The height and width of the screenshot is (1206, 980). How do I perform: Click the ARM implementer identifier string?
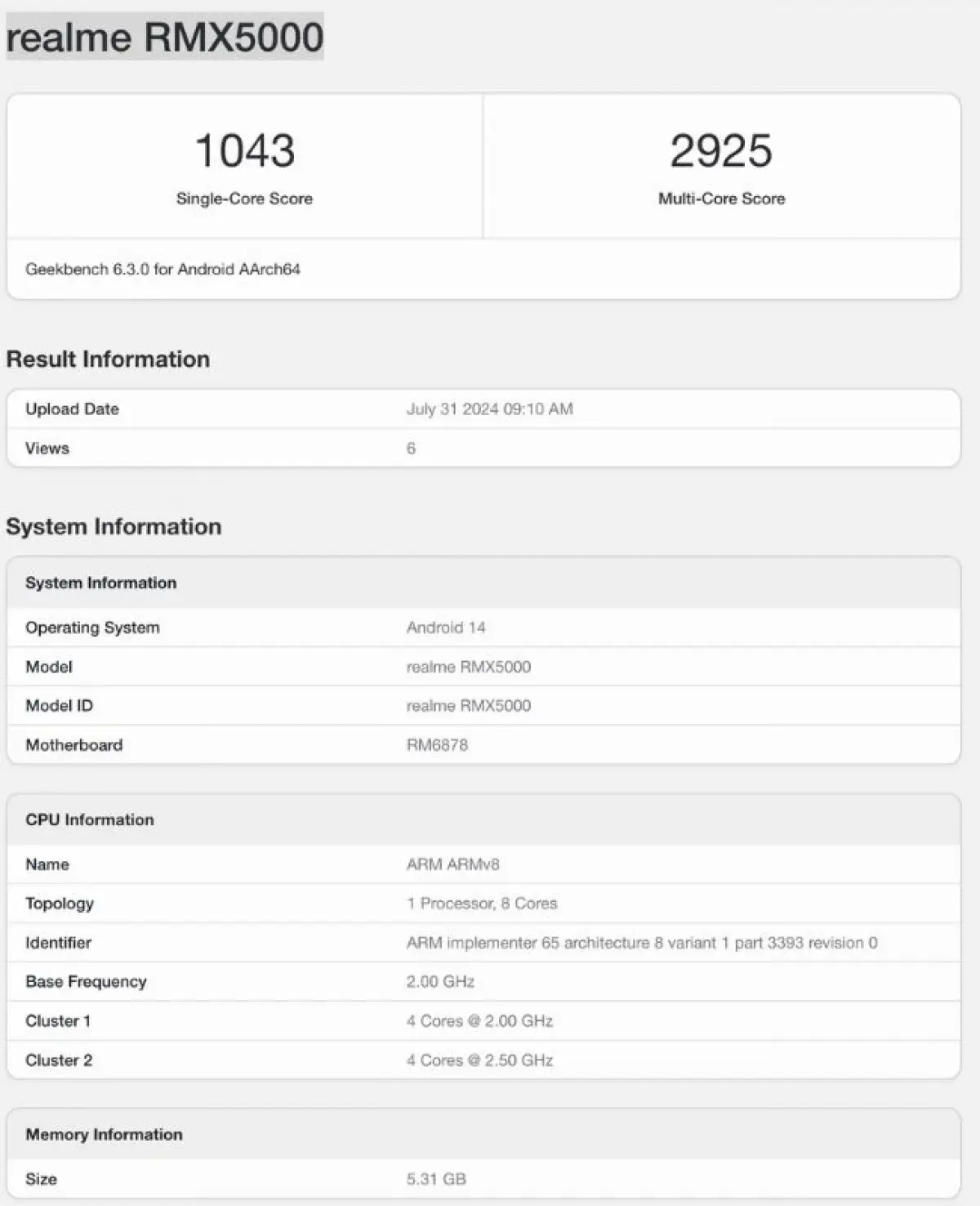[642, 943]
